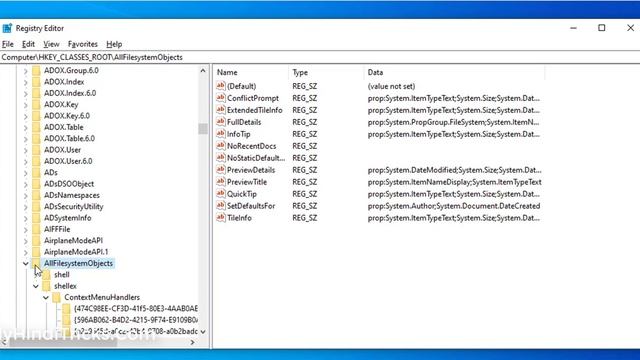640x360 pixels.
Task: Click the string value icon beside QuickTip
Action: coord(221,193)
